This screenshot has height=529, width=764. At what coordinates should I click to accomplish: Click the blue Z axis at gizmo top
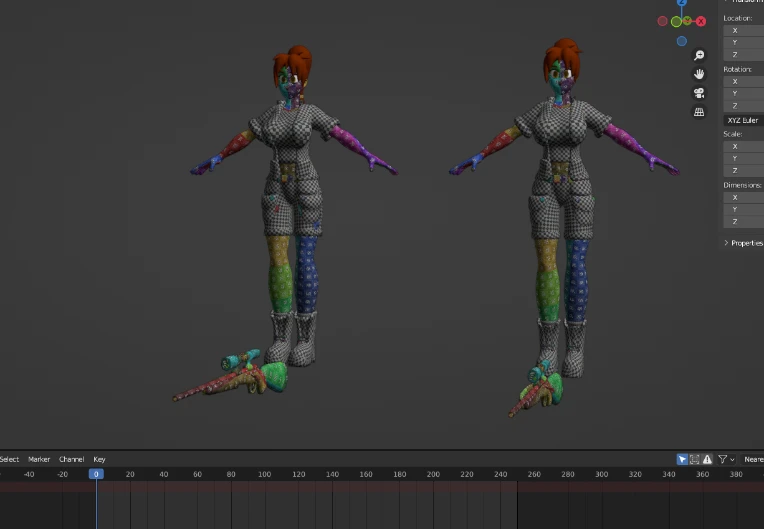click(682, 2)
